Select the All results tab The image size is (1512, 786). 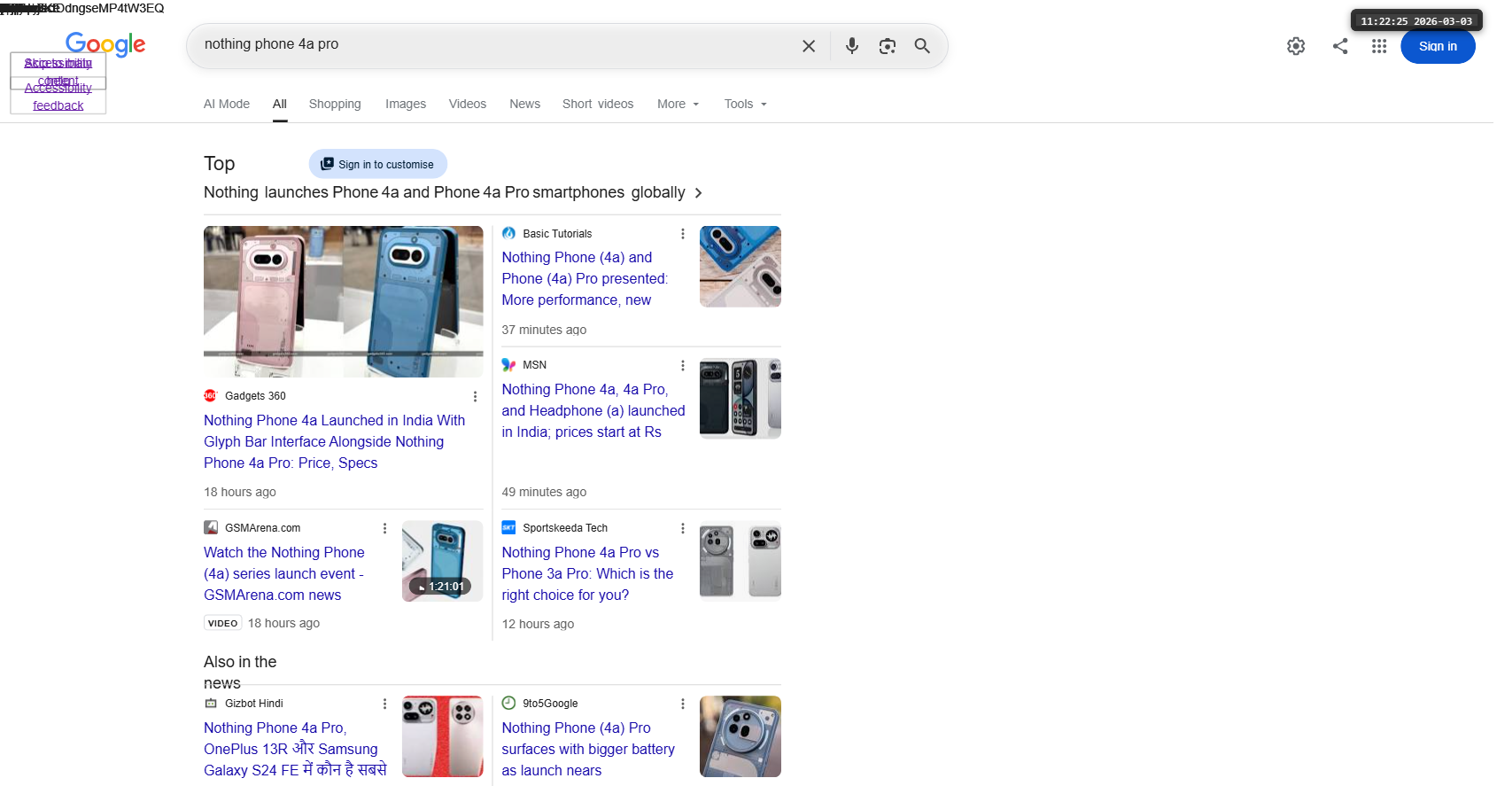(x=280, y=105)
